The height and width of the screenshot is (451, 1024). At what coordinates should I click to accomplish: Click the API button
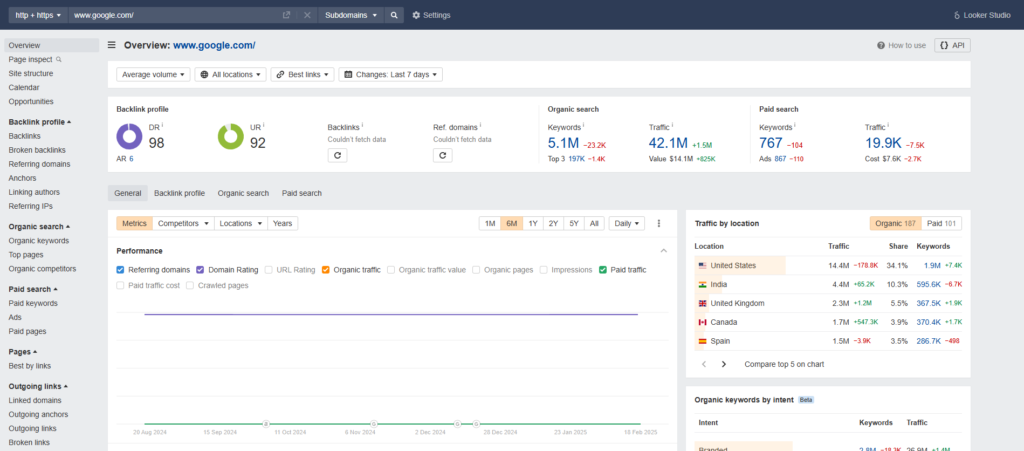(952, 46)
